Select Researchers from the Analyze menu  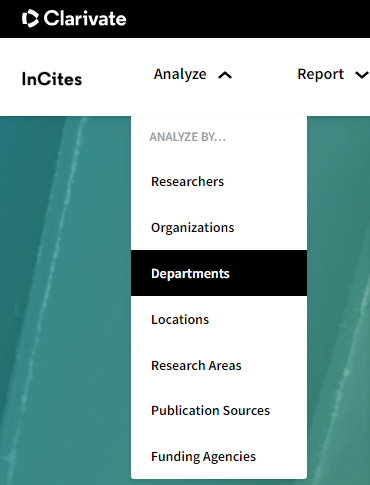click(219, 182)
